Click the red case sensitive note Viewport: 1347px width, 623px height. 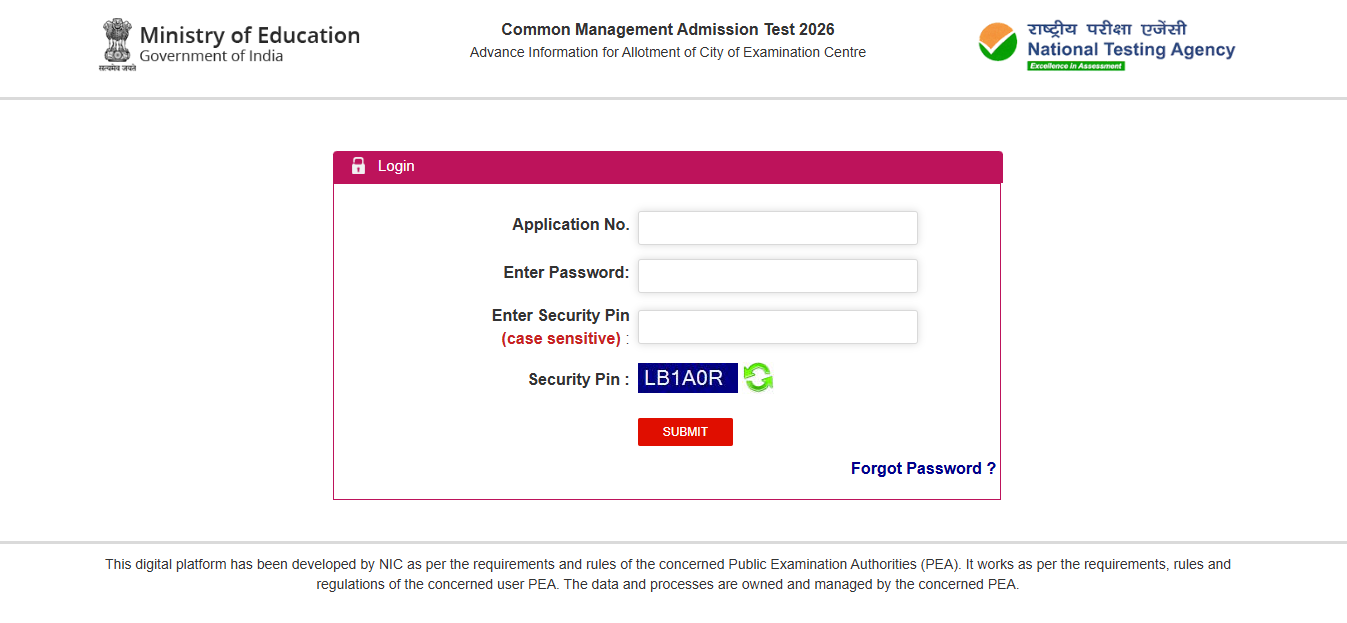[x=561, y=339]
